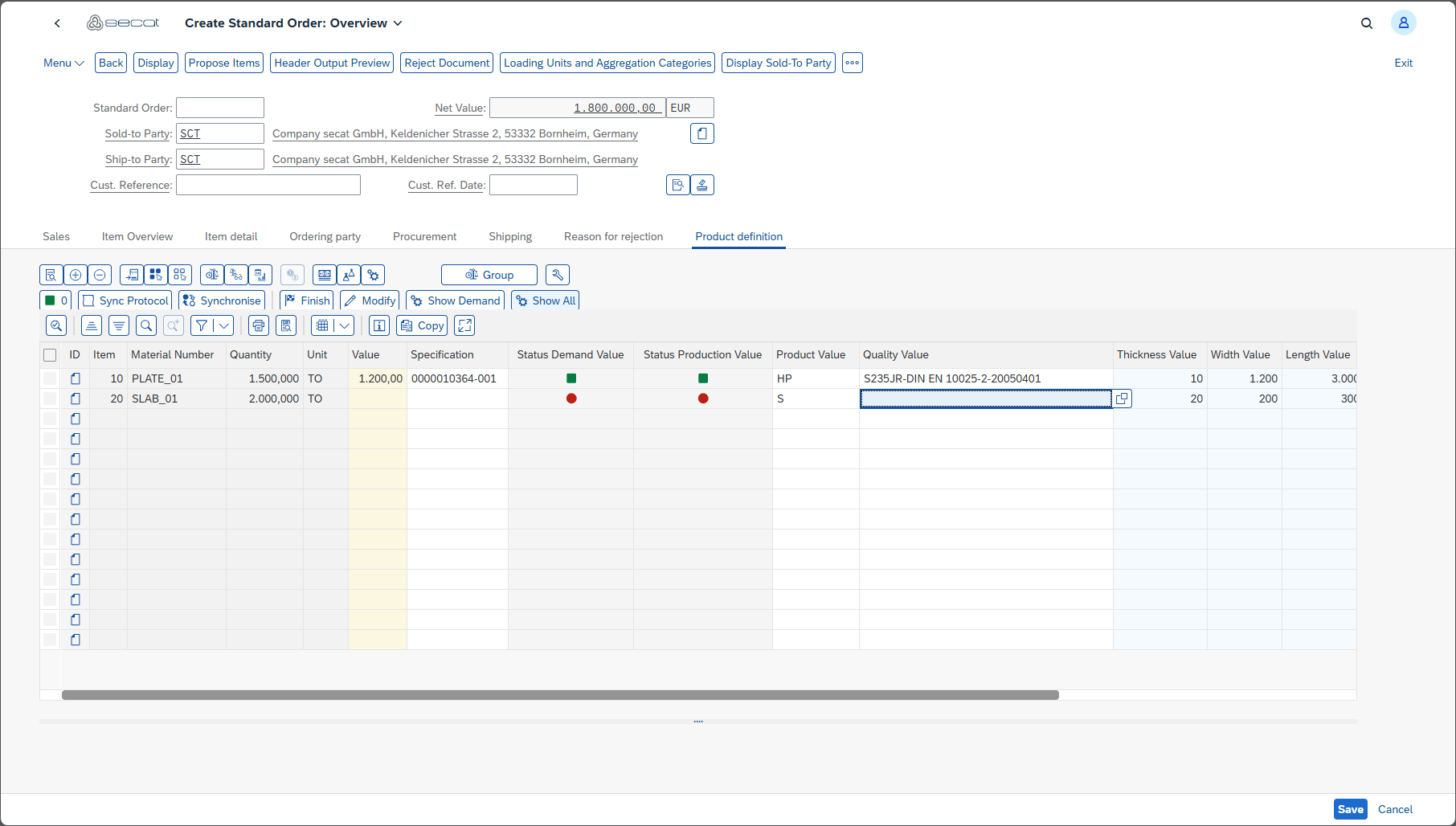This screenshot has width=1456, height=826.
Task: Open the search icon in the header
Action: [x=1366, y=23]
